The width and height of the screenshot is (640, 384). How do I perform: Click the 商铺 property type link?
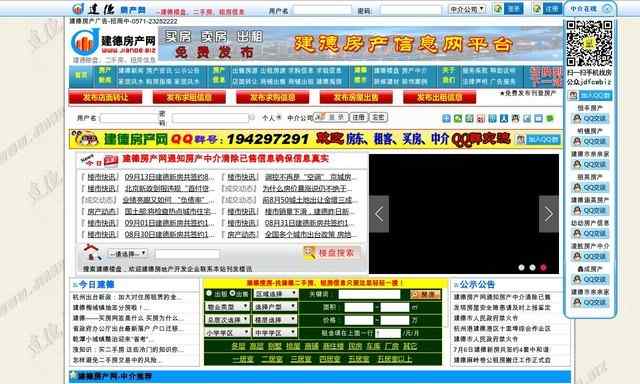tap(311, 346)
